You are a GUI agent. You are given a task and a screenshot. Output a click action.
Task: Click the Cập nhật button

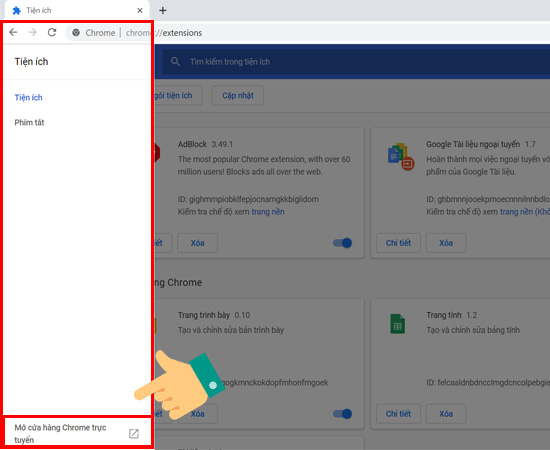[238, 95]
